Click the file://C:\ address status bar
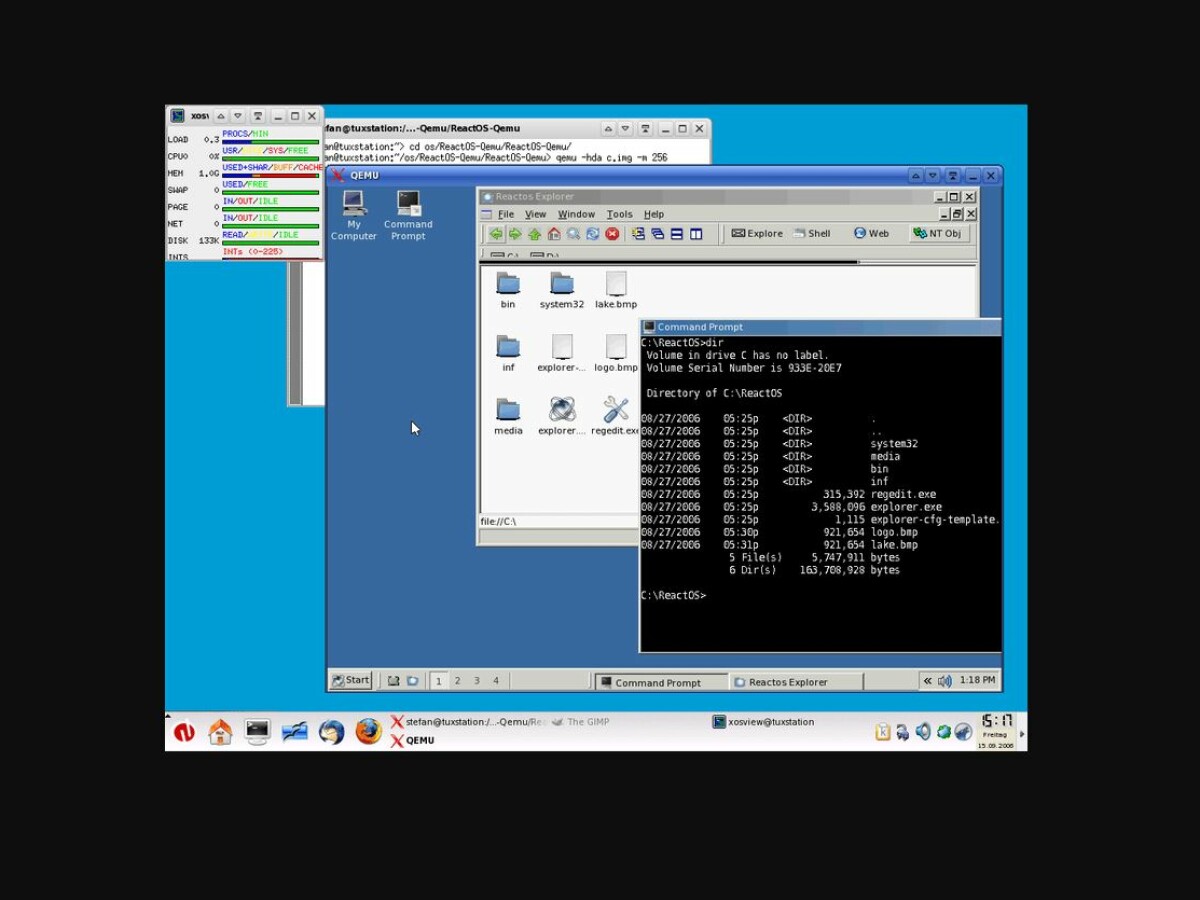This screenshot has height=900, width=1200. pyautogui.click(x=558, y=521)
